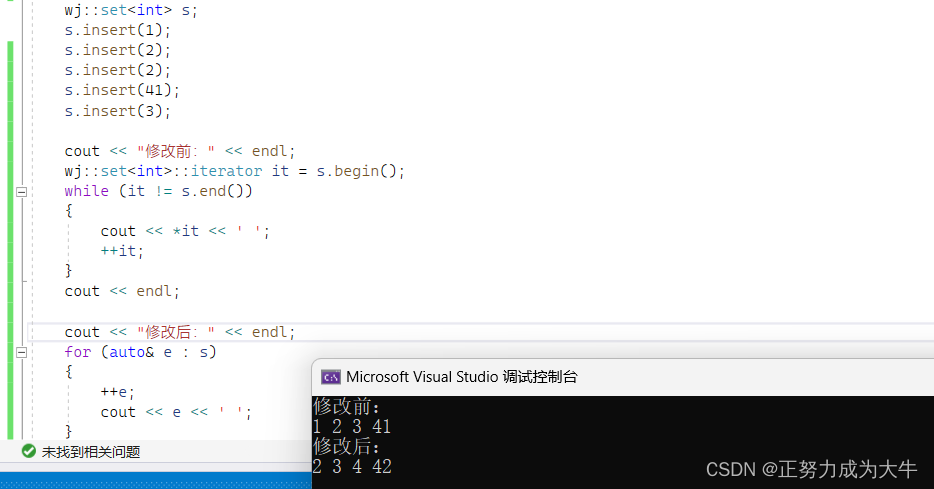934x489 pixels.
Task: Click console text 修改后:
Action: click(x=347, y=447)
